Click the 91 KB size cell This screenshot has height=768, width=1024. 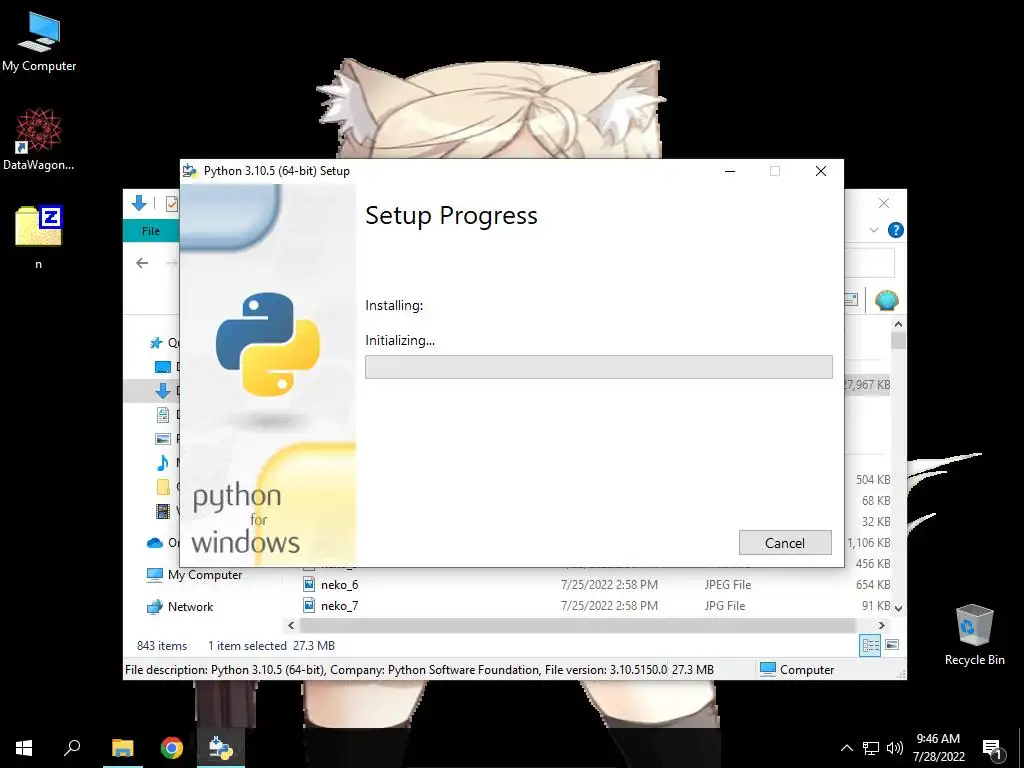876,605
